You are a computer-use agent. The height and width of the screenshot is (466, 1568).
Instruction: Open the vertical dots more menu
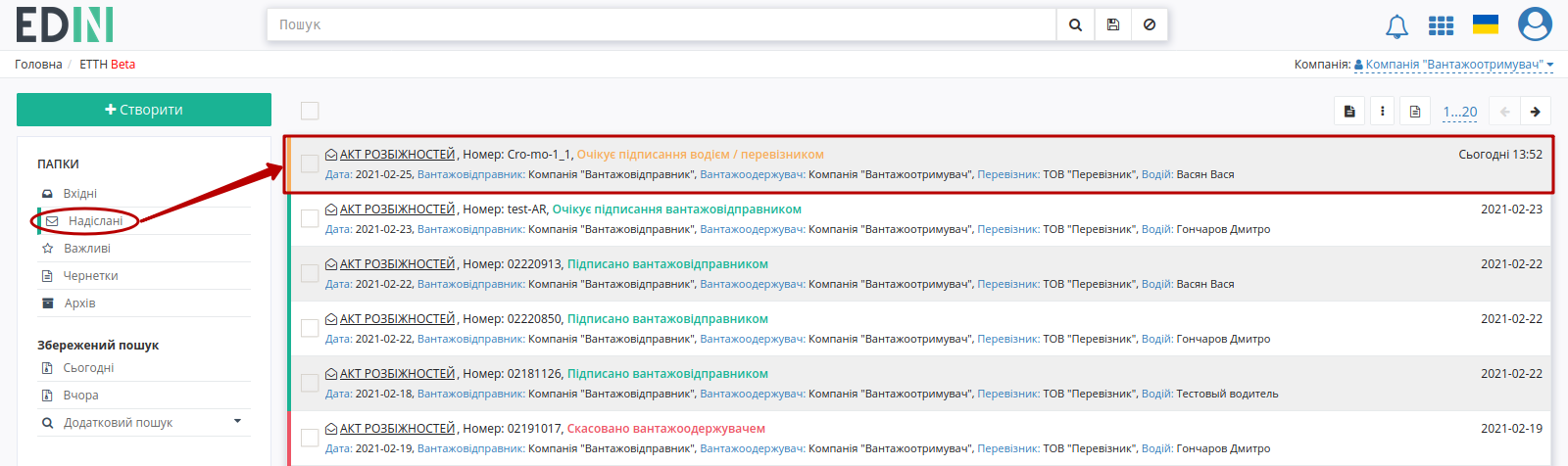click(1382, 112)
